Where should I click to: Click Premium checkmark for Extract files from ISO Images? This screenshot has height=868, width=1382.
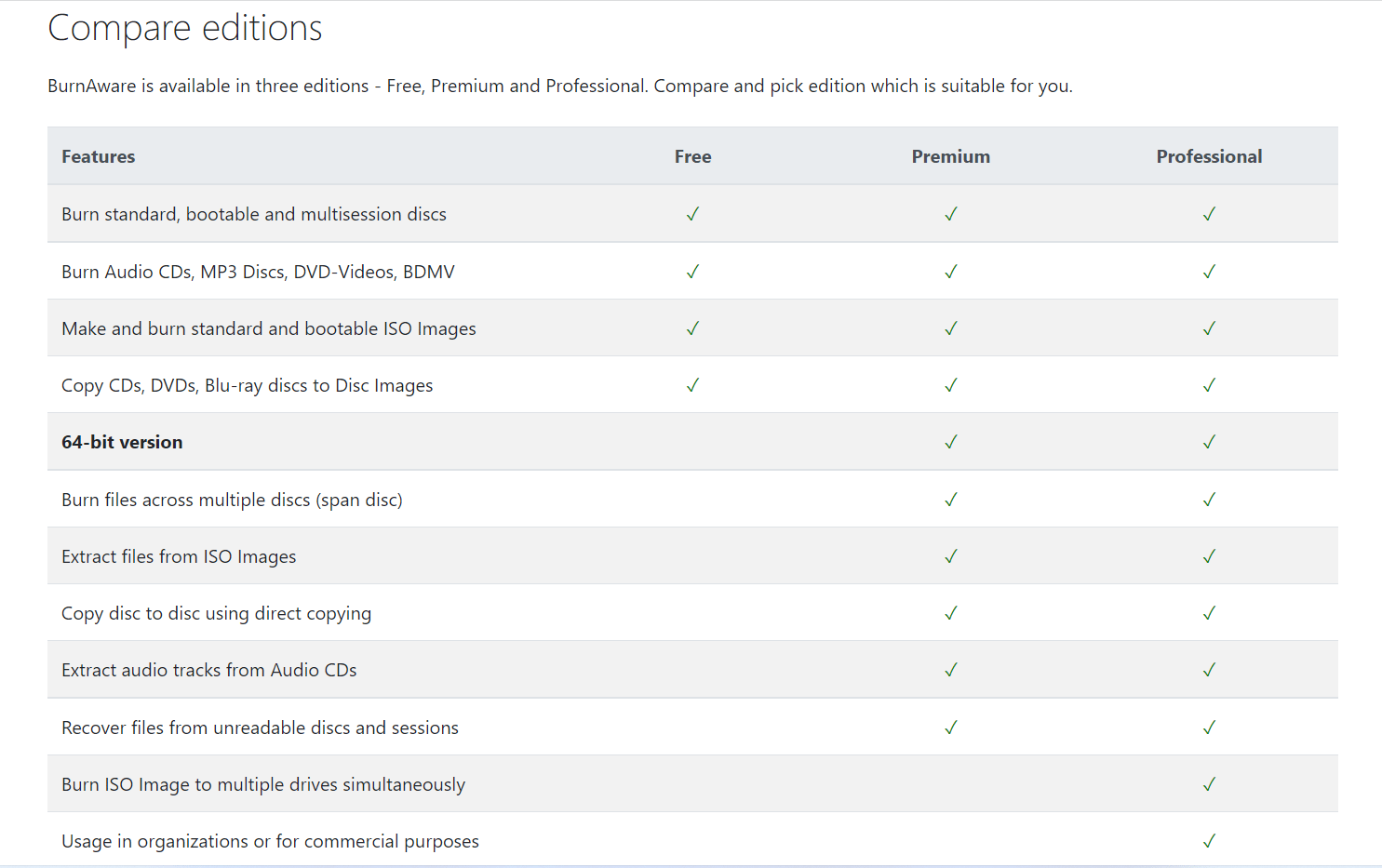[x=950, y=556]
